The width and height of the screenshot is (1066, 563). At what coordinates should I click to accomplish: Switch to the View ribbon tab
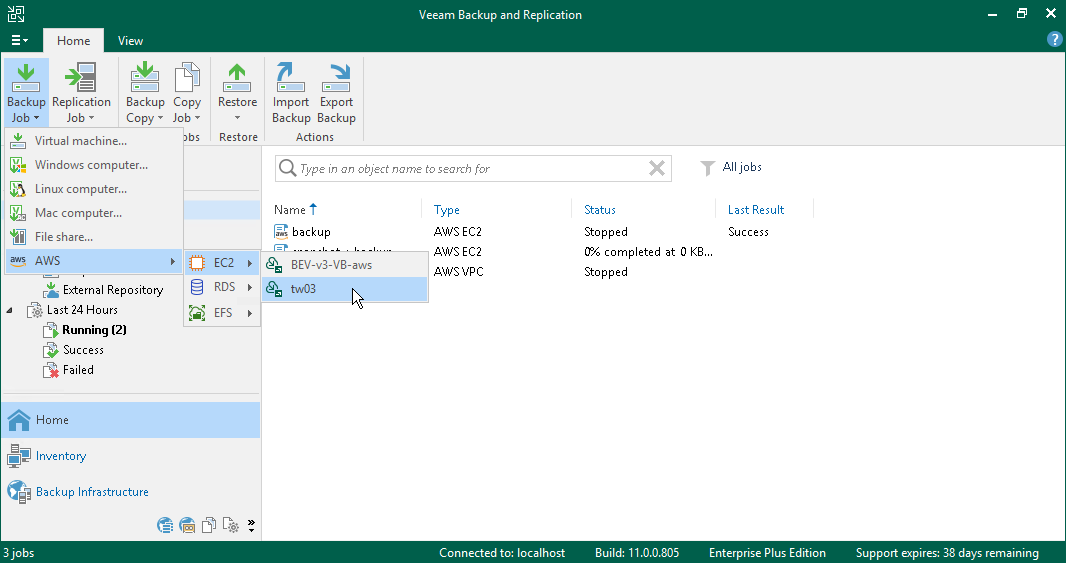[130, 41]
